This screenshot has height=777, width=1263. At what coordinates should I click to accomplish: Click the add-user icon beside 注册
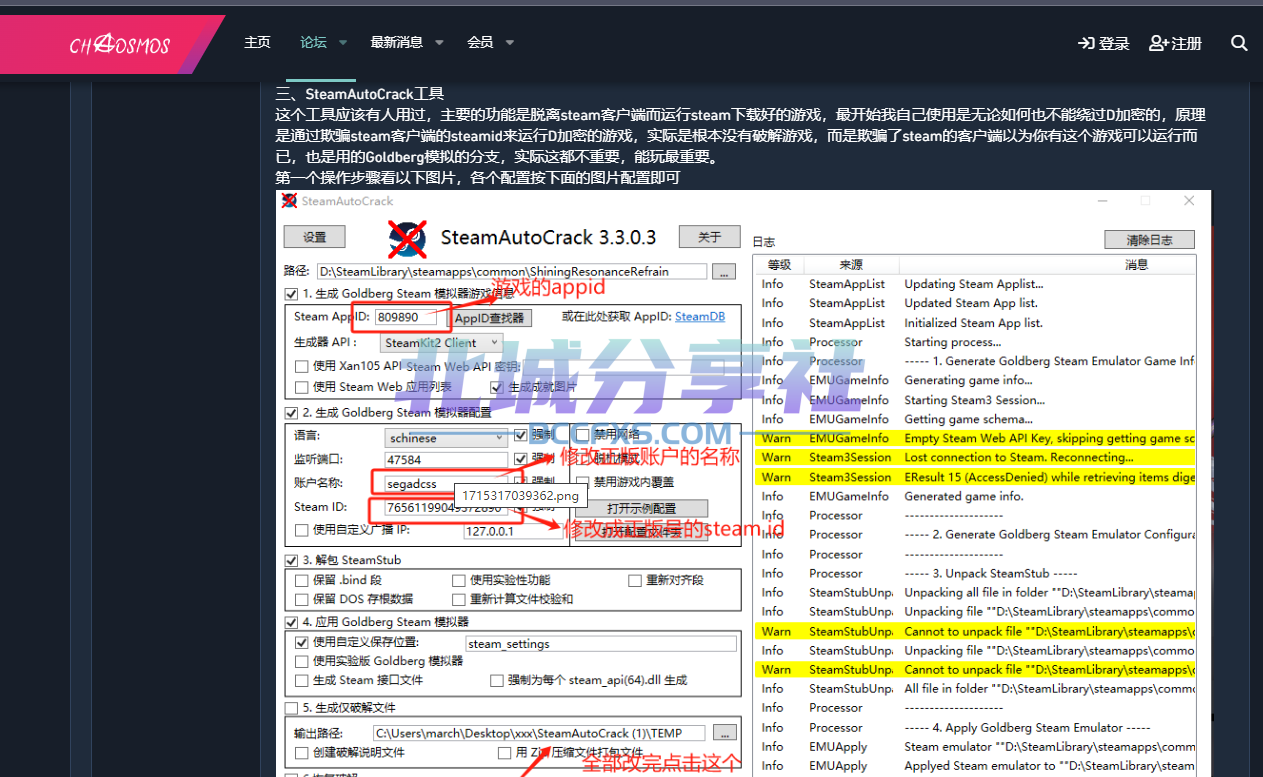(1159, 43)
